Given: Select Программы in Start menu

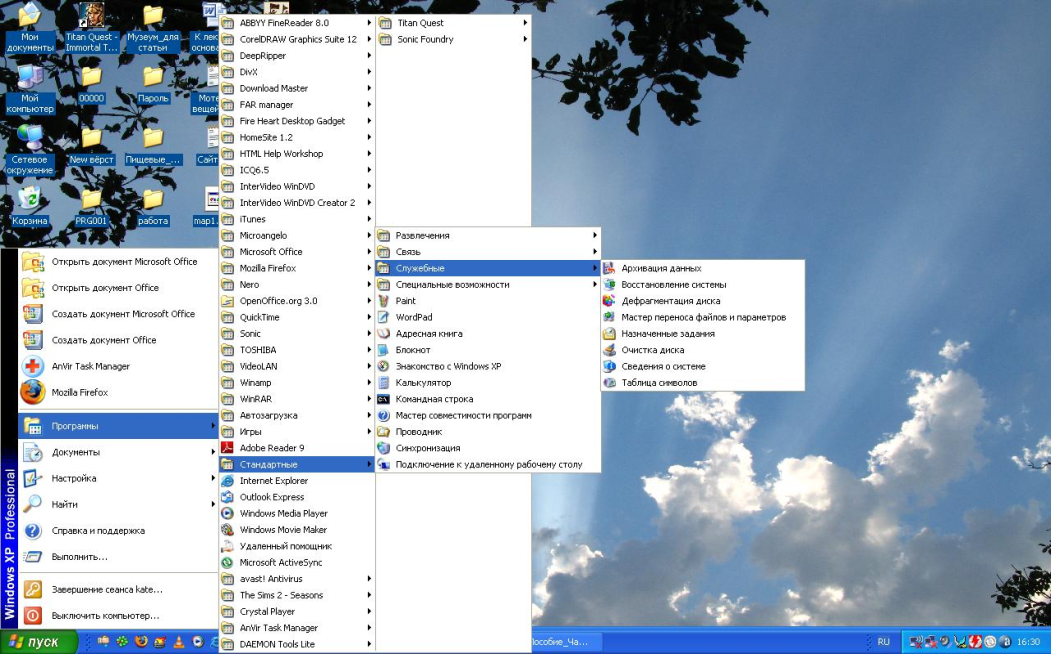Looking at the screenshot, I should (118, 426).
